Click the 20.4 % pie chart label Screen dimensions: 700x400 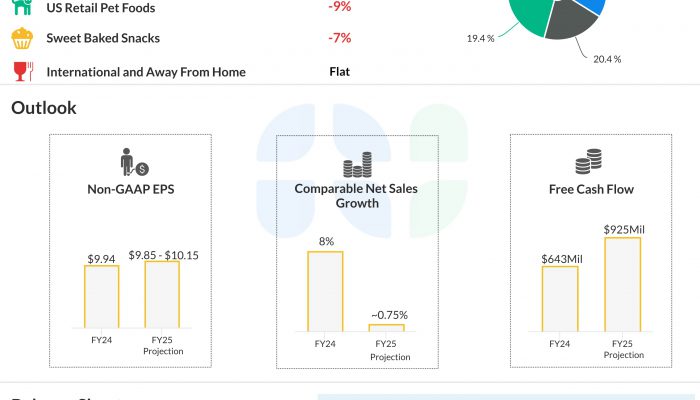607,59
